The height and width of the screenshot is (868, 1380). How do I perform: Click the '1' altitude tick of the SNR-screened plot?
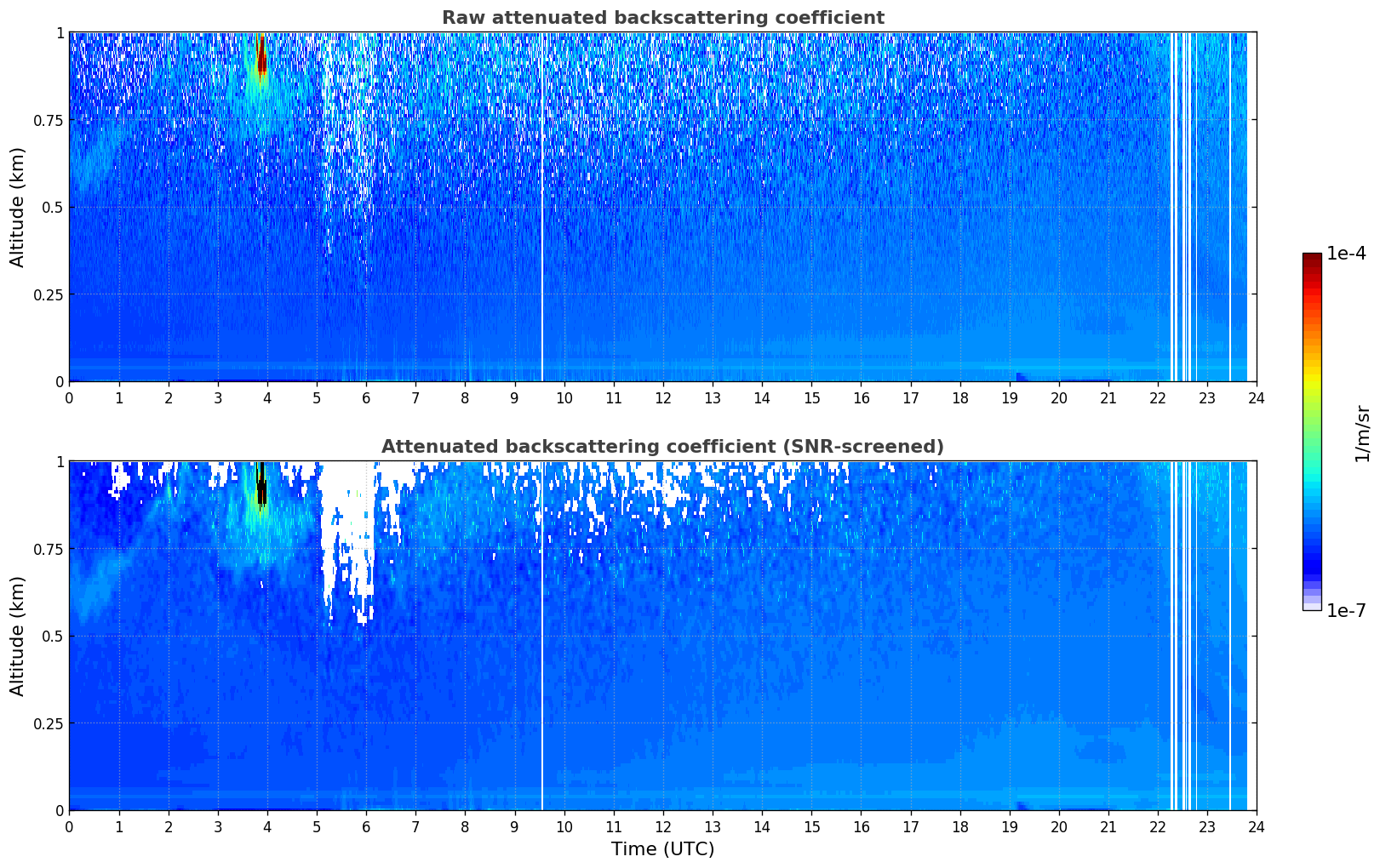click(60, 462)
